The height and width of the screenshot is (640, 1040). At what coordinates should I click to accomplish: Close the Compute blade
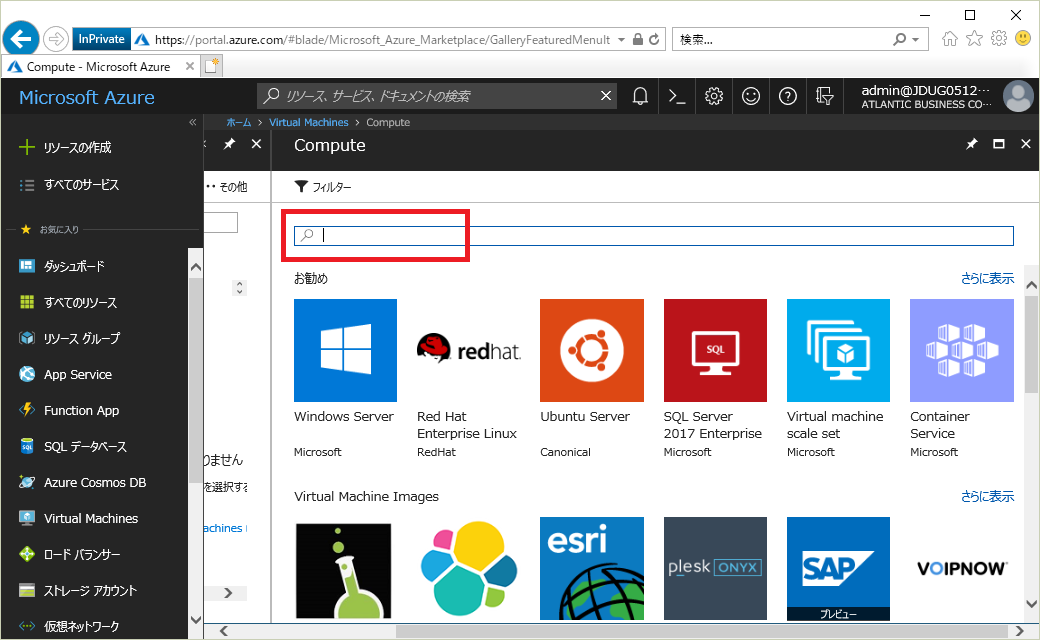[x=1025, y=144]
